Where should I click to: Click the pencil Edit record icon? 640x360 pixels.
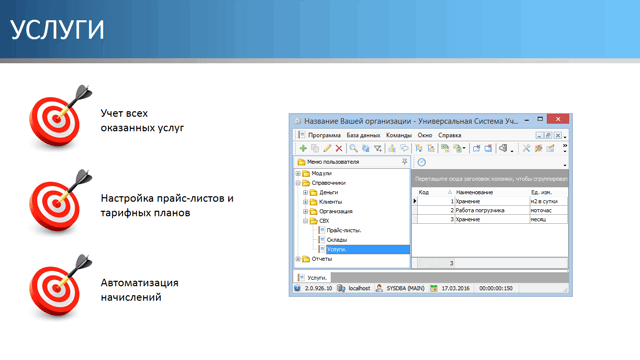click(327, 148)
